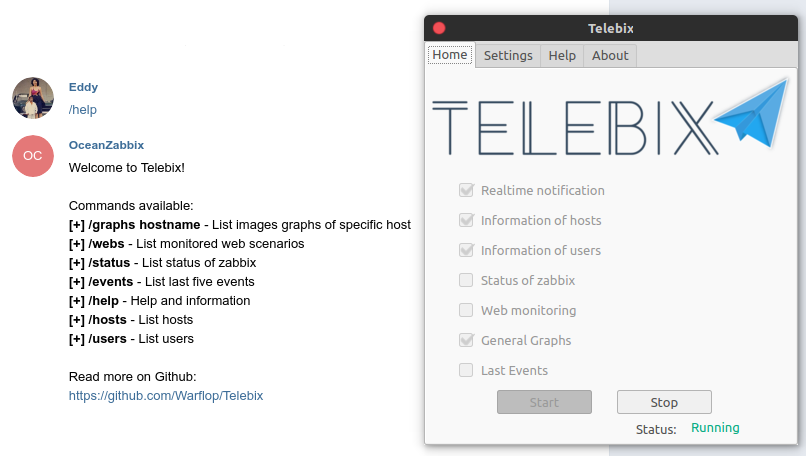806x456 pixels.
Task: Click the OceanZabbix sender name
Action: coord(106,145)
